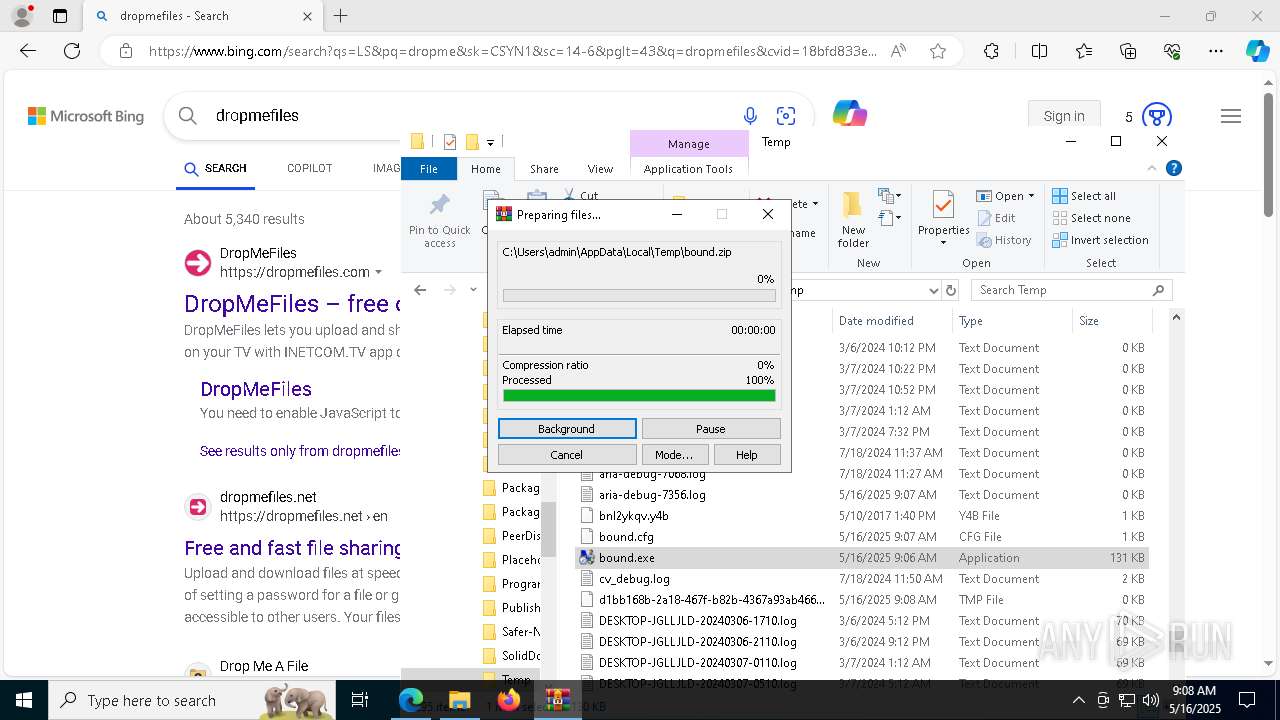The height and width of the screenshot is (720, 1280).
Task: Expand the Properties dropdown arrow
Action: coord(943,242)
